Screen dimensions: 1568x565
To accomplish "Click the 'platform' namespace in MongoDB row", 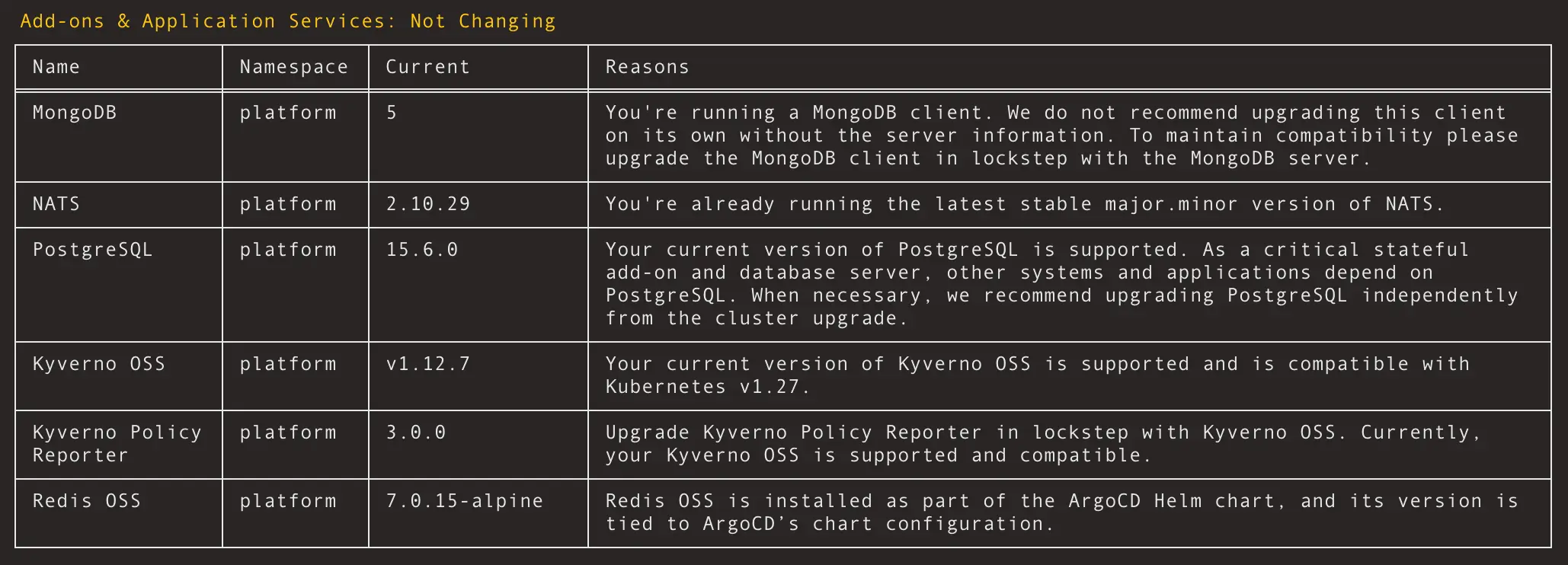I will pos(288,113).
